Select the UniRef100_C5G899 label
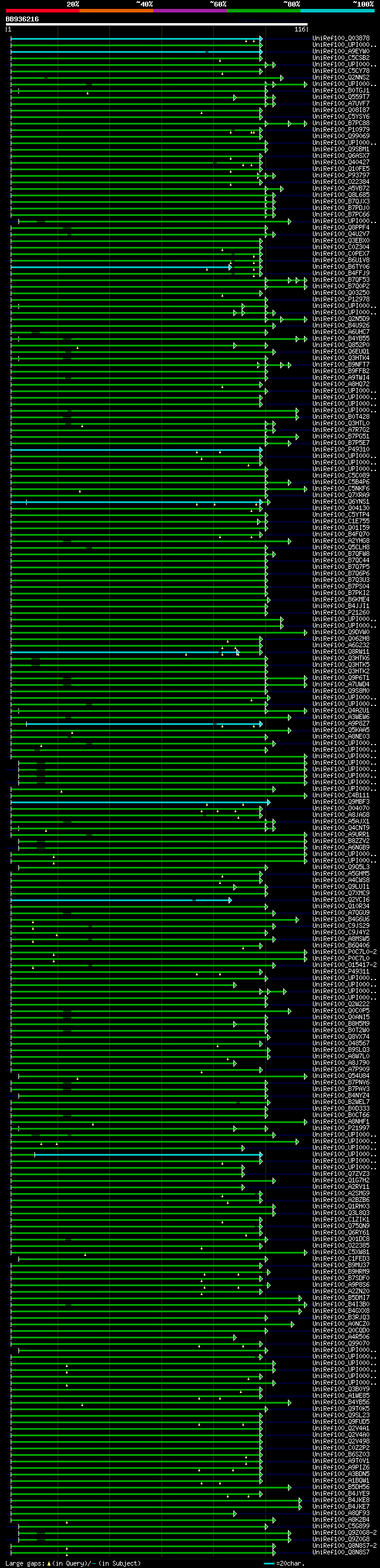Viewport: 380px width, 1568px height. [x=341, y=1526]
